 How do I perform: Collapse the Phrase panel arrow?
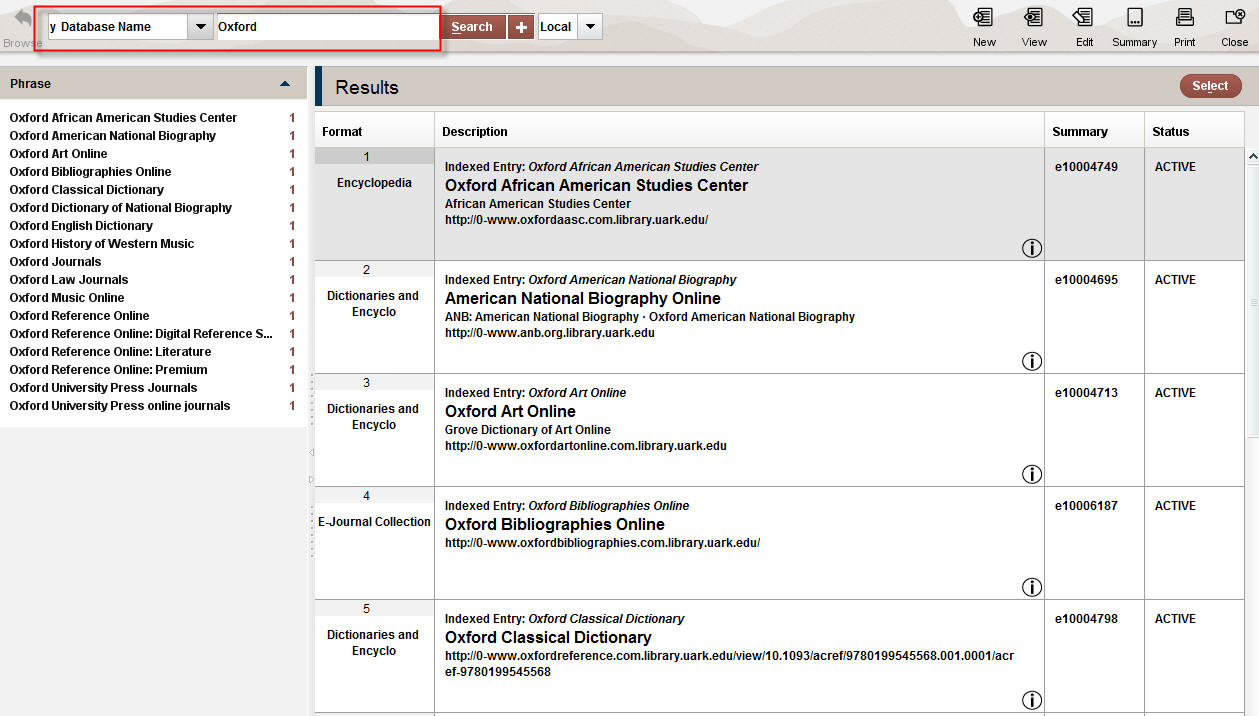(x=285, y=84)
